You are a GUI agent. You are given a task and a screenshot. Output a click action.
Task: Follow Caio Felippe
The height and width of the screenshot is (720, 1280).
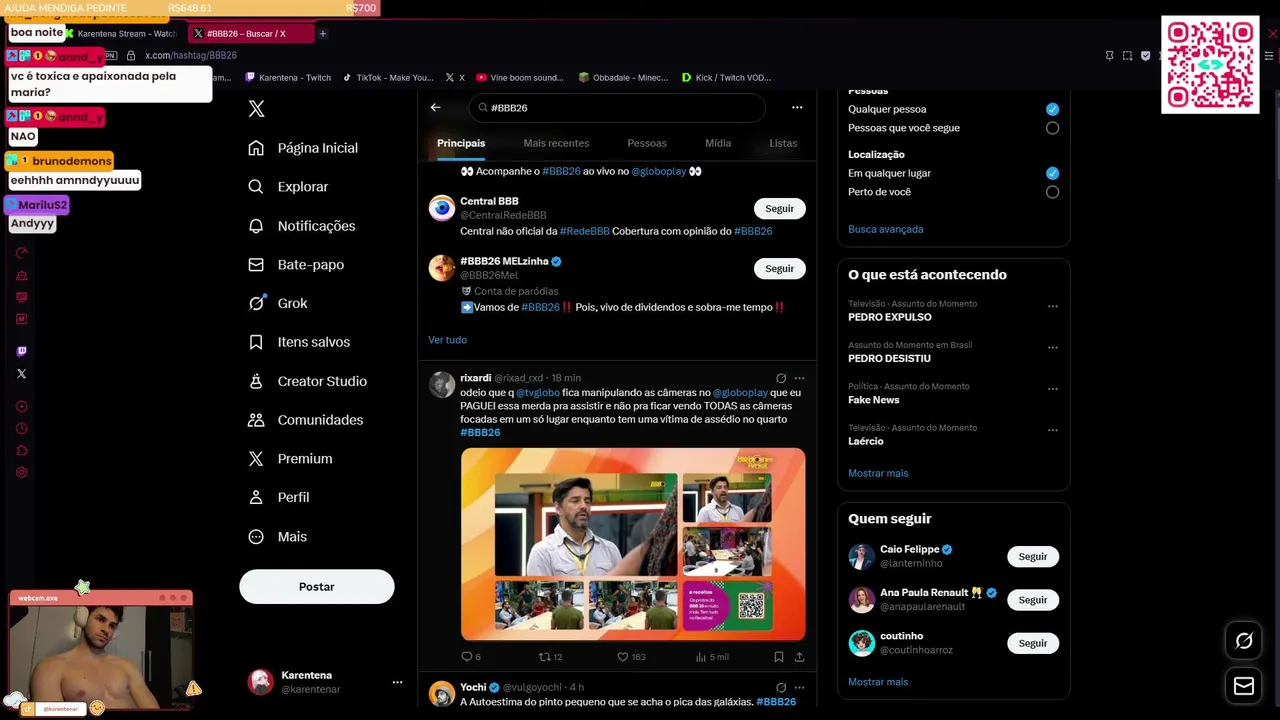(x=1033, y=557)
